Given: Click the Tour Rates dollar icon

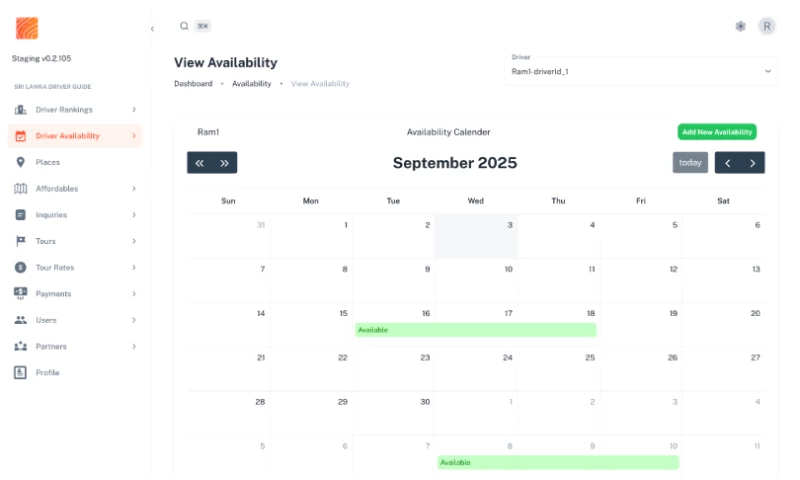Looking at the screenshot, I should point(20,267).
